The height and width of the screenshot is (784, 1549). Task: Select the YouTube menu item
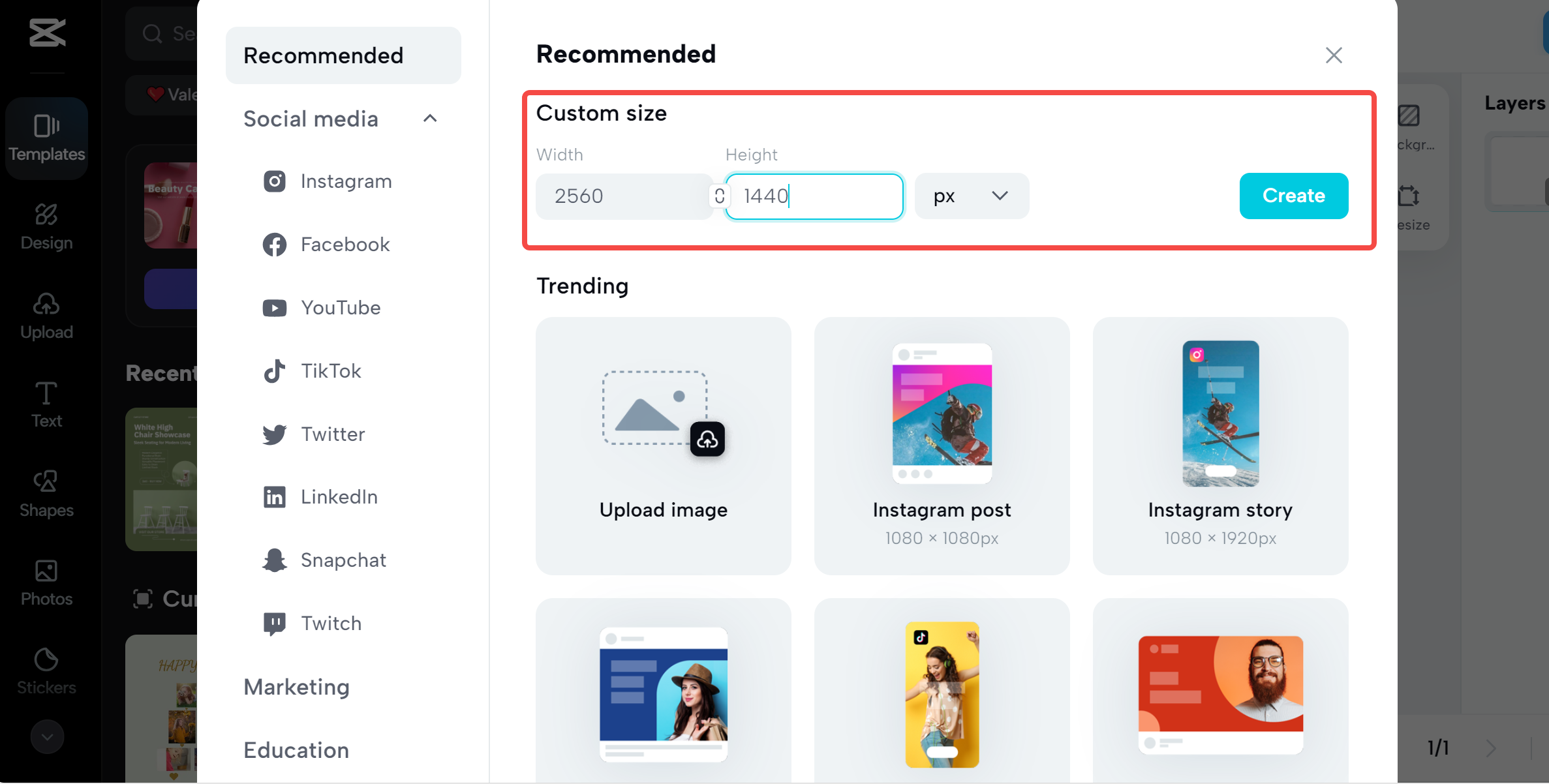click(x=340, y=307)
